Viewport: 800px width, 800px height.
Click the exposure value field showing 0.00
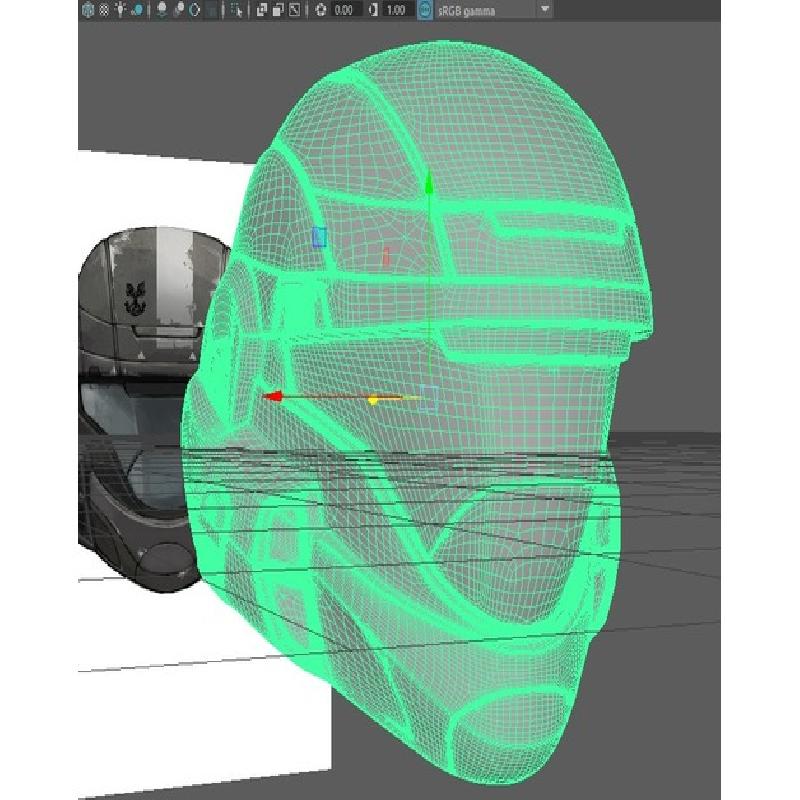(x=344, y=10)
